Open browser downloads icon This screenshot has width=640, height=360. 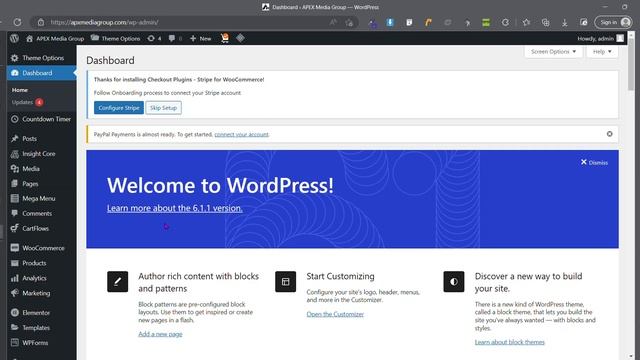[564, 23]
